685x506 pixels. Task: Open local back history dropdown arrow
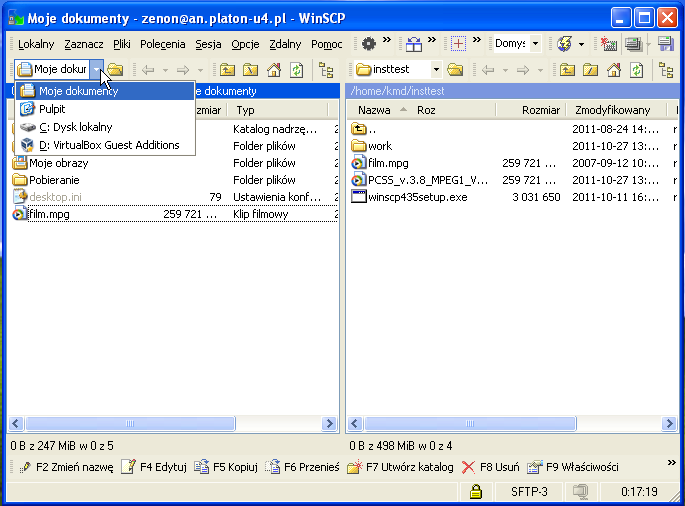tap(165, 70)
